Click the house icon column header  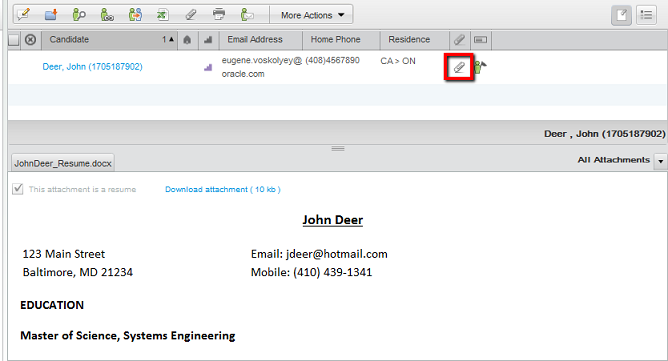pyautogui.click(x=187, y=40)
